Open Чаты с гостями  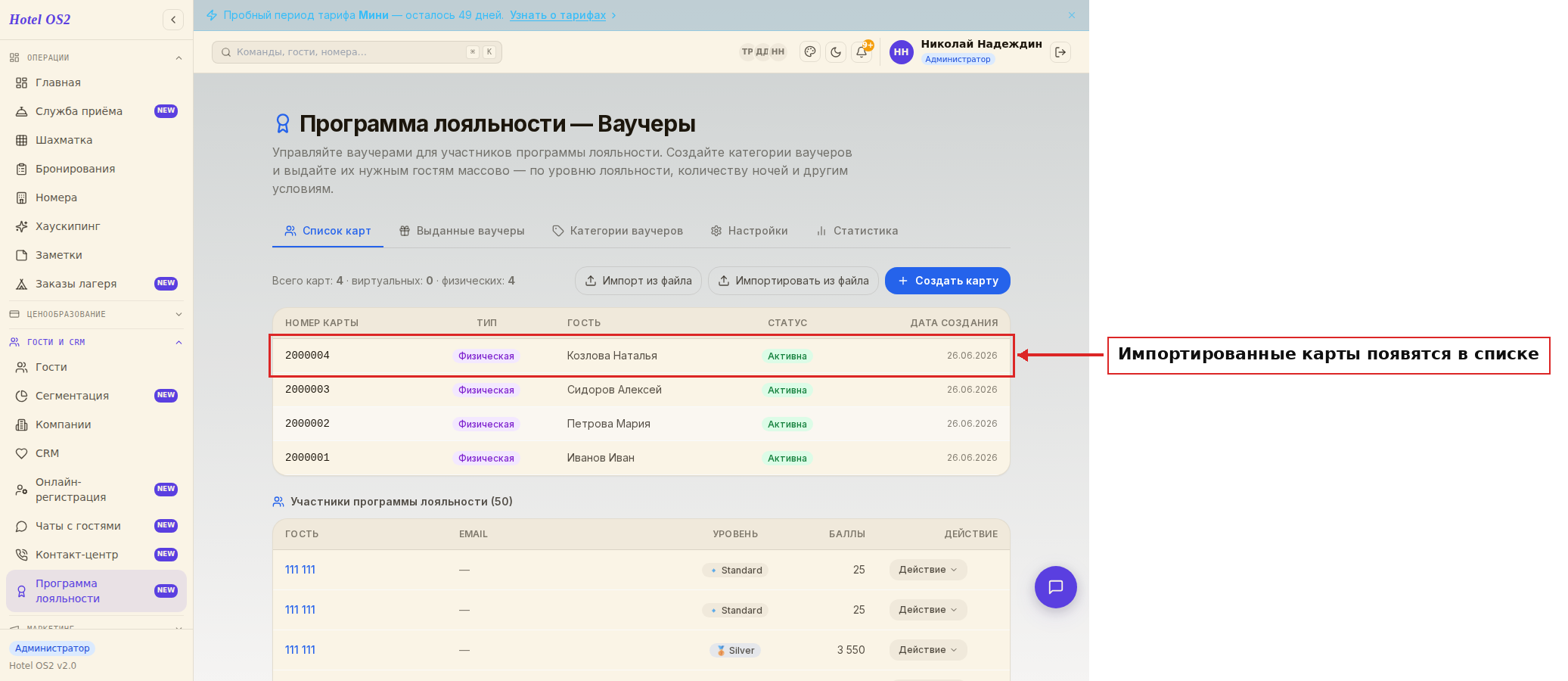(96, 526)
